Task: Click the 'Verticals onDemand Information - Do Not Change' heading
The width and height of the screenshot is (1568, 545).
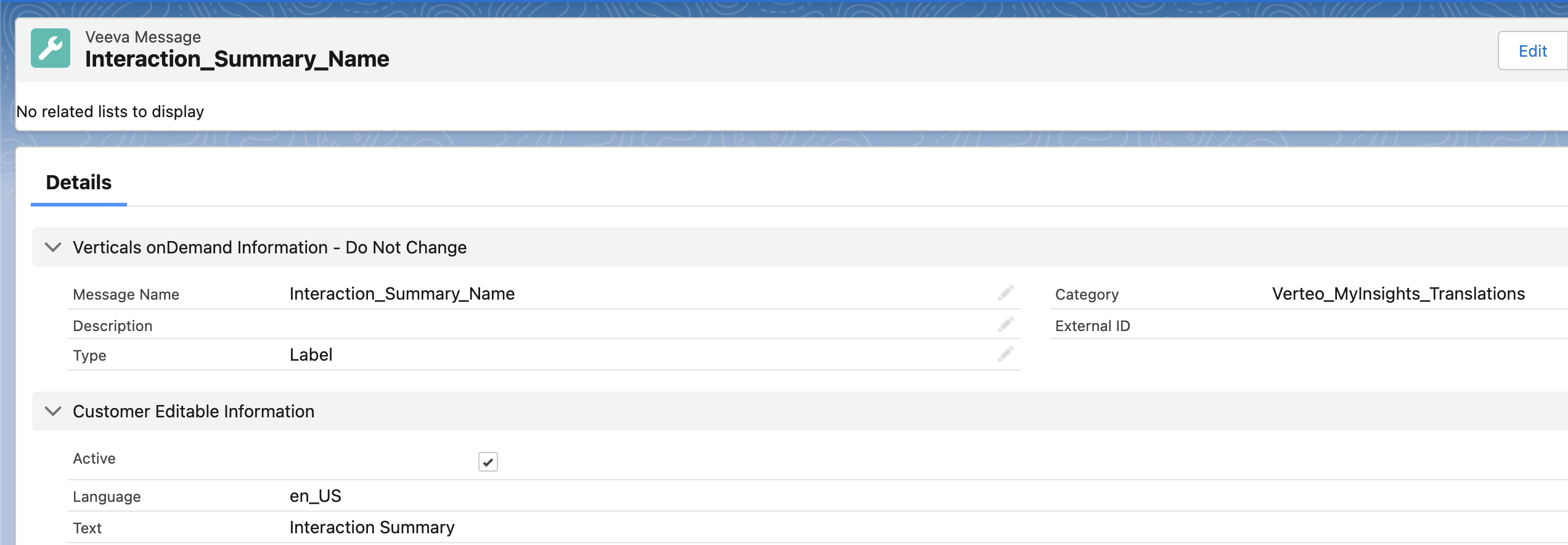Action: [x=269, y=247]
